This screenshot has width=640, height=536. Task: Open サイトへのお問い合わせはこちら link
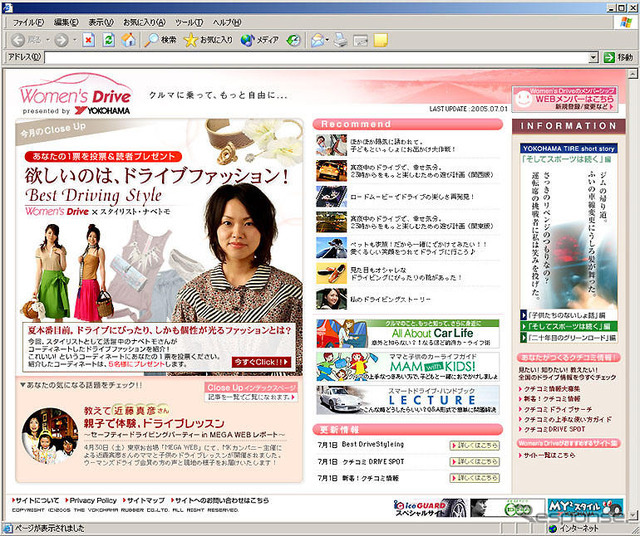(x=220, y=500)
